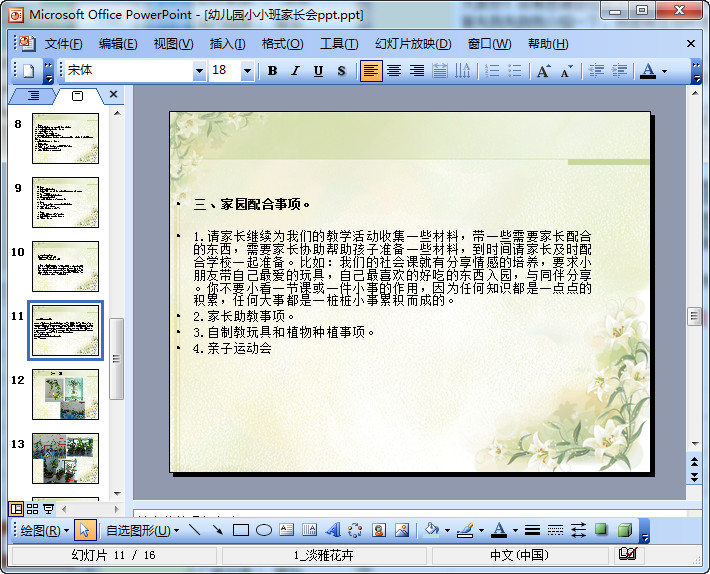710x574 pixels.
Task: Open the 工具(T) menu
Action: pos(339,44)
